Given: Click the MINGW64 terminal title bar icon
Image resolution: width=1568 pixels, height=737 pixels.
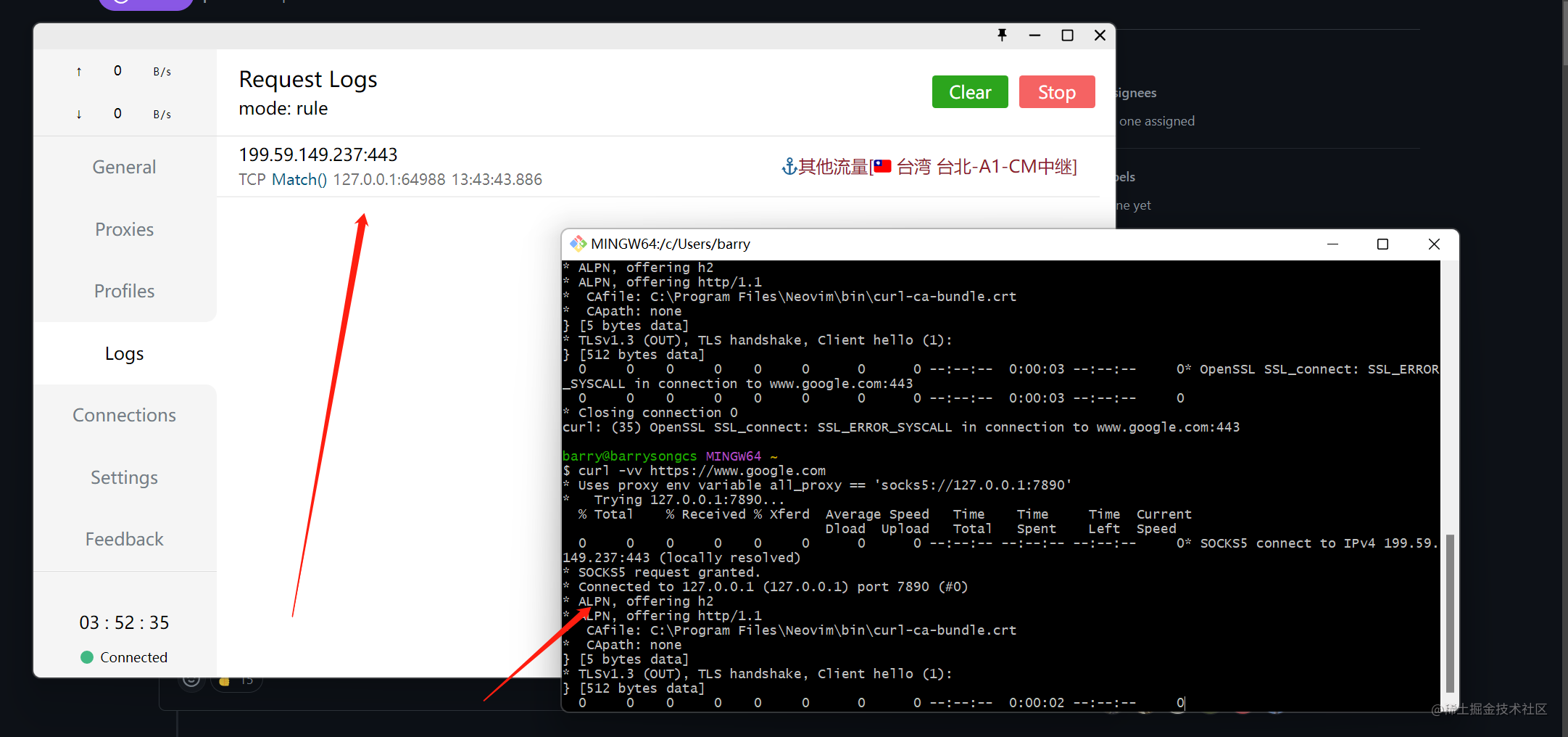Looking at the screenshot, I should tap(578, 244).
